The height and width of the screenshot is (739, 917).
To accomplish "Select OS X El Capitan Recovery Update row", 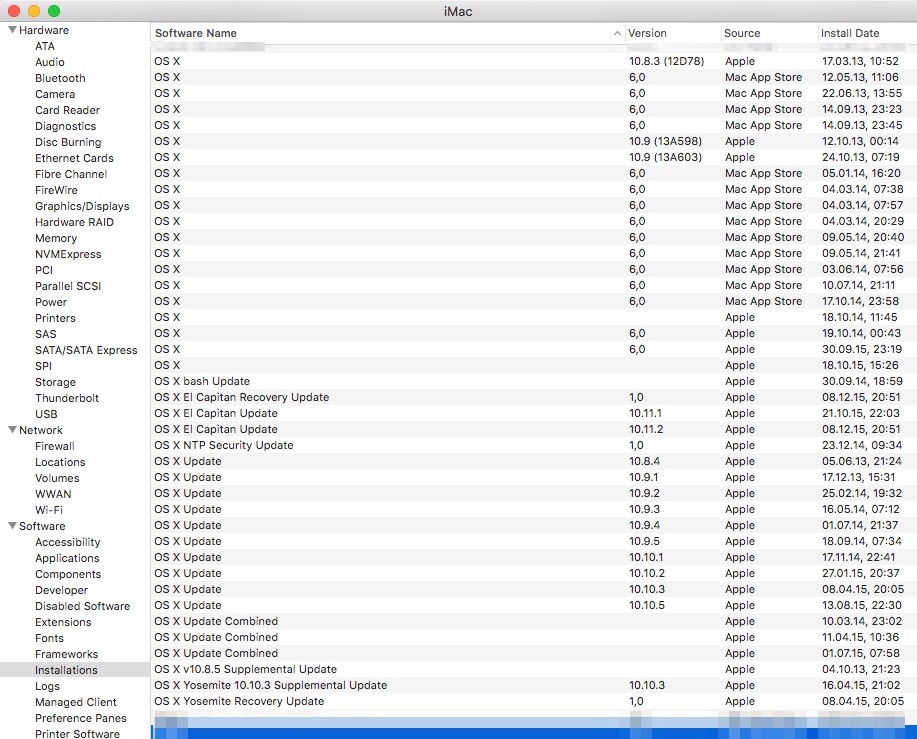I will coord(533,397).
